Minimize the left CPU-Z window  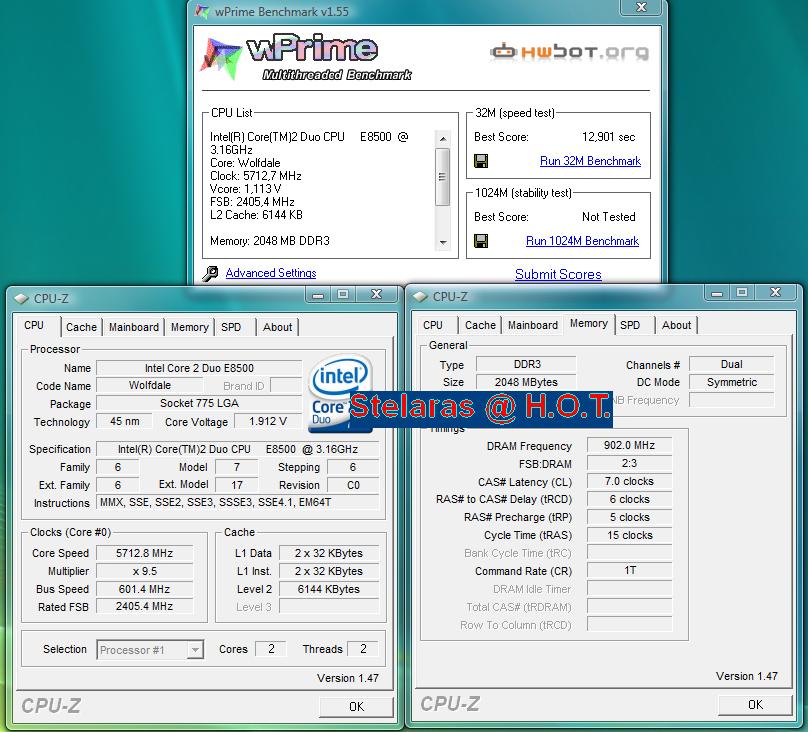coord(318,295)
